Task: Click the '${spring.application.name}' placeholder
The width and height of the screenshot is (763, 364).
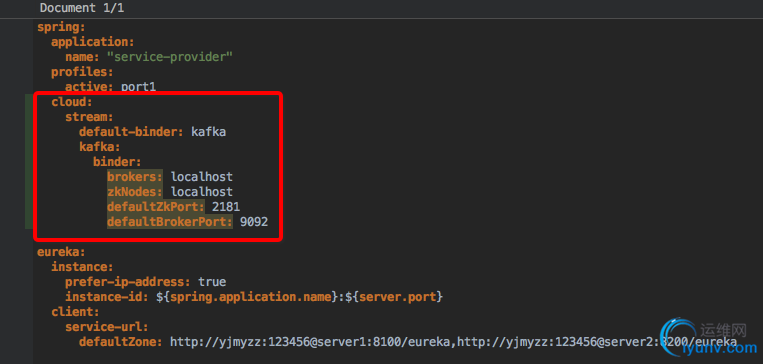Action: (247, 297)
